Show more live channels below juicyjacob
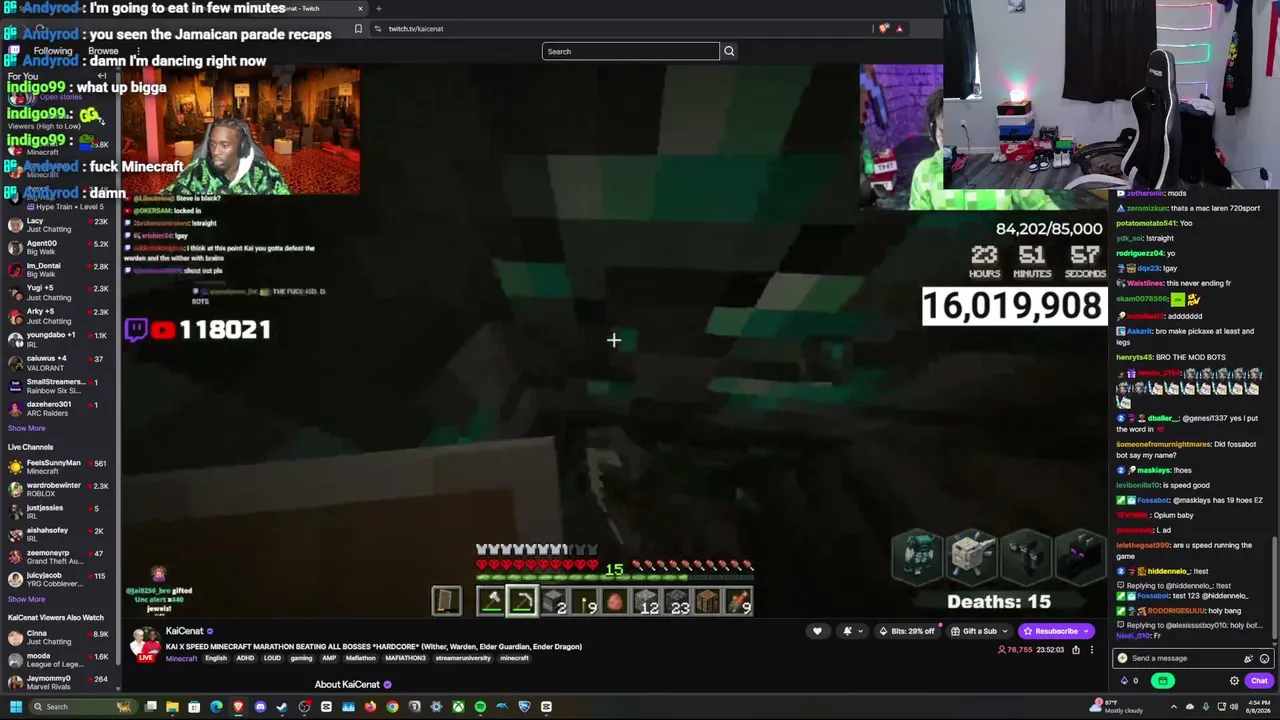 pos(26,599)
